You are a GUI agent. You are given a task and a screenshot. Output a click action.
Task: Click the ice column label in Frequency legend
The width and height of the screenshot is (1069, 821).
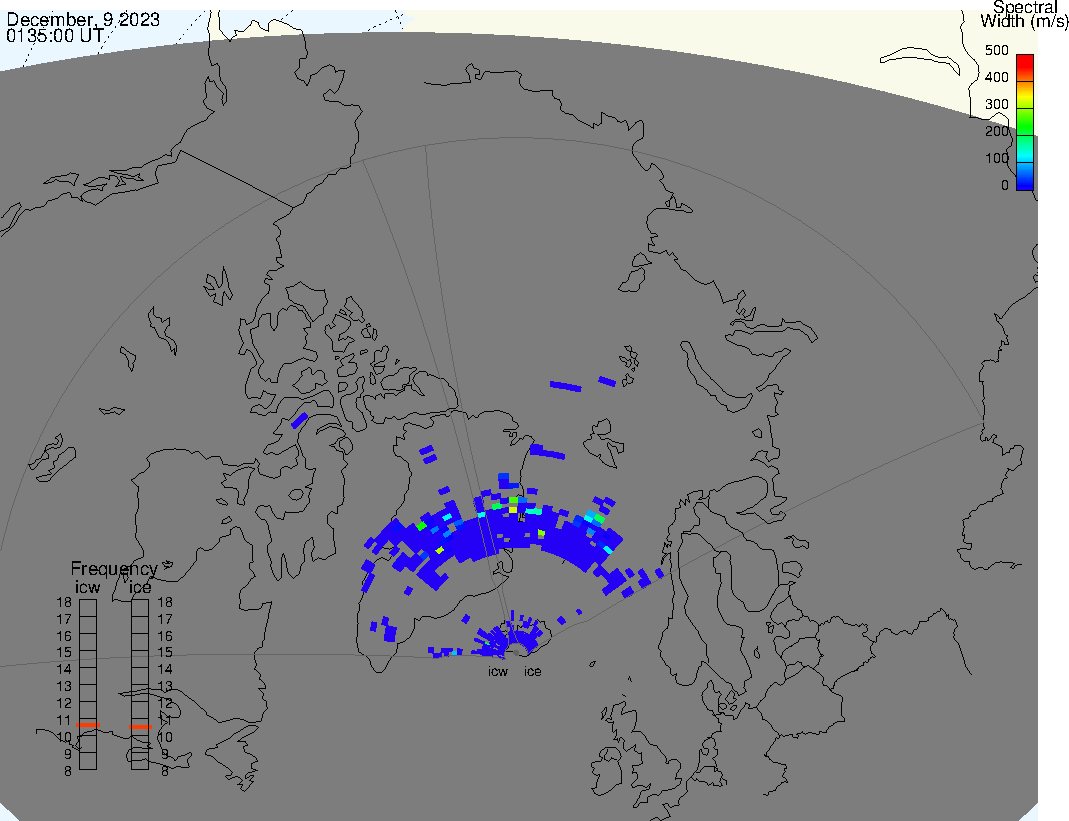coord(140,587)
